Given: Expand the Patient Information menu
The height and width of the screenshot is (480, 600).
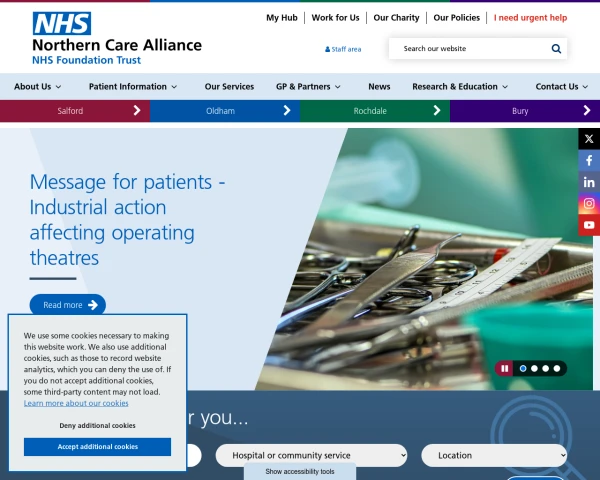Looking at the screenshot, I should click(133, 87).
